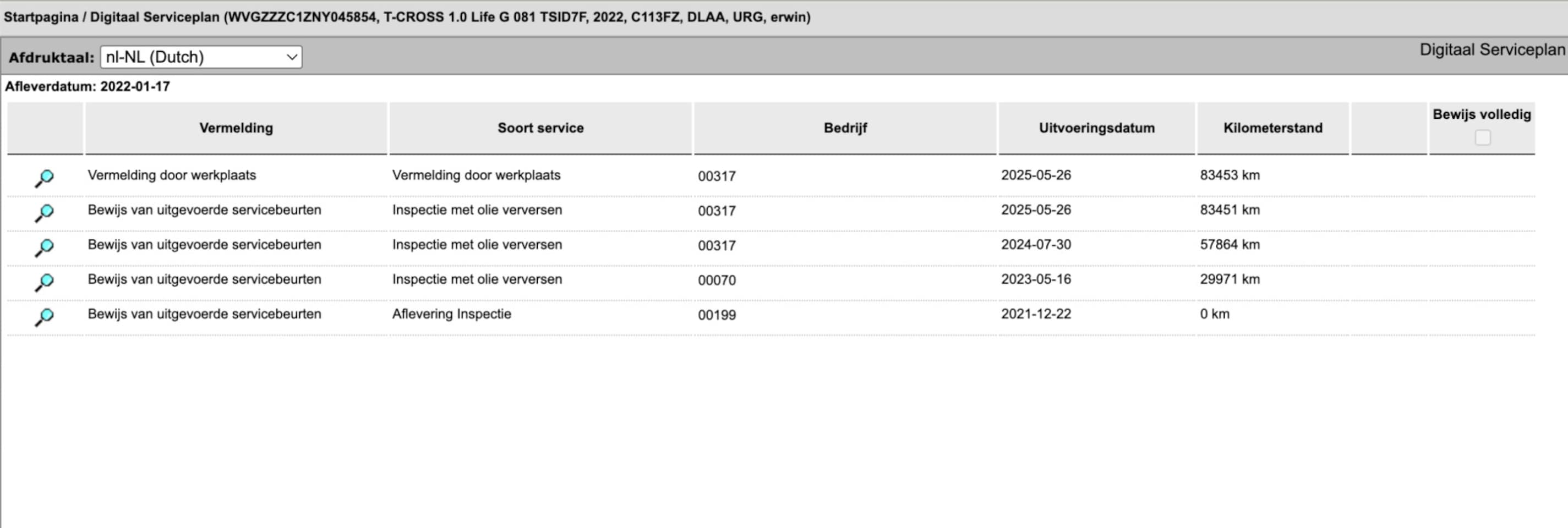This screenshot has width=1568, height=528.
Task: Sort by the Bedrijf column header
Action: 845,128
